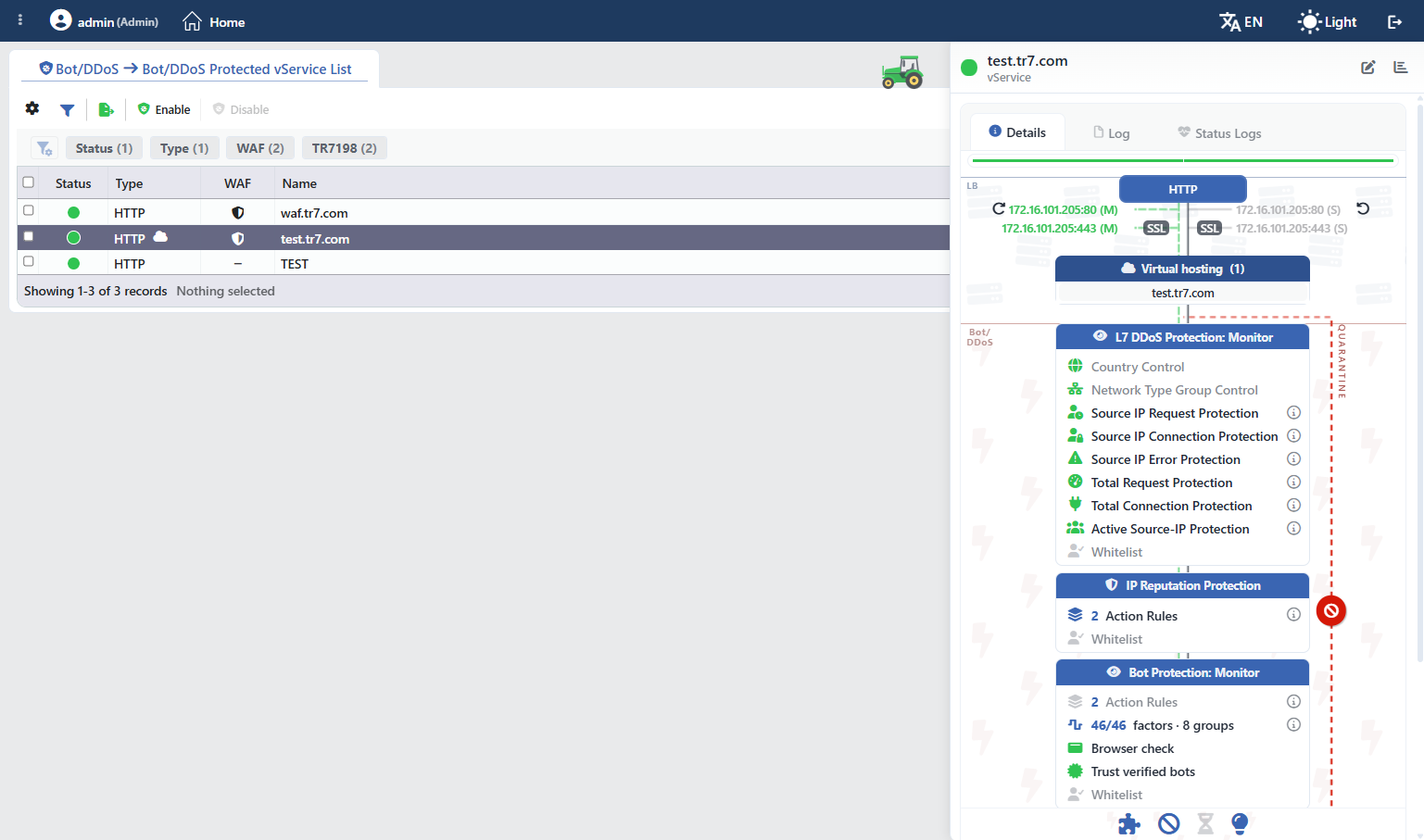Select the Details tab

coord(1017,132)
